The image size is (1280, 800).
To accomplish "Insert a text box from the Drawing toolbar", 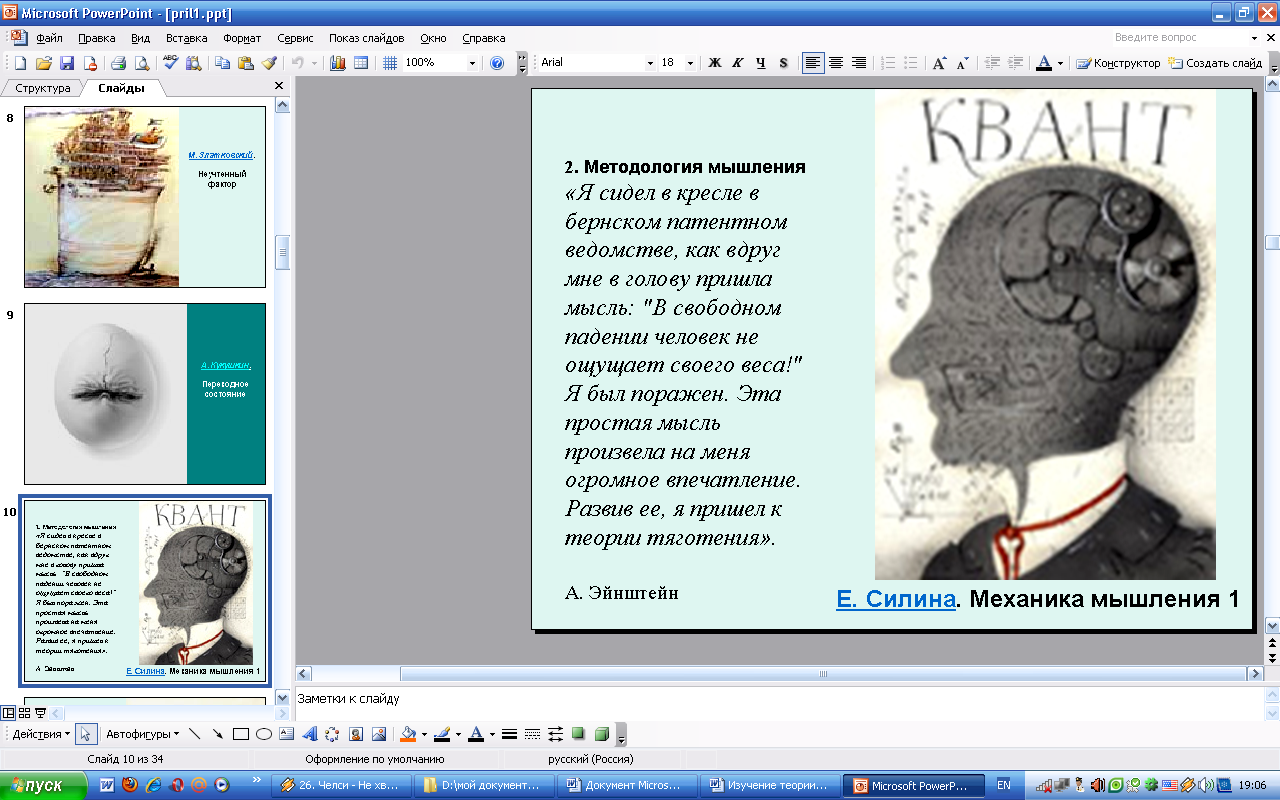I will click(x=287, y=734).
